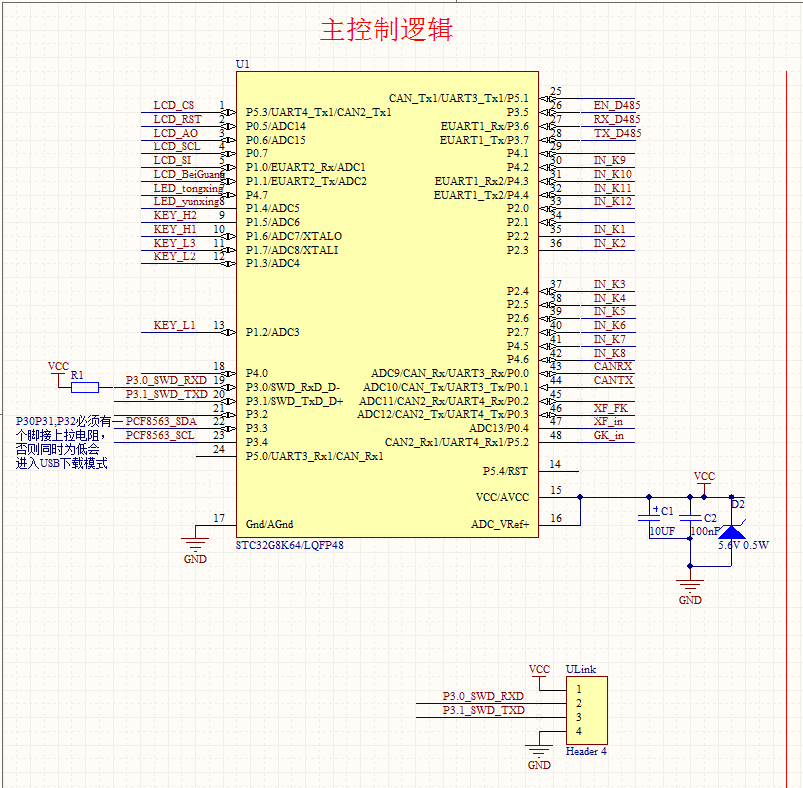Click the ADC_VRef+ pin name
803x788 pixels.
(500, 524)
